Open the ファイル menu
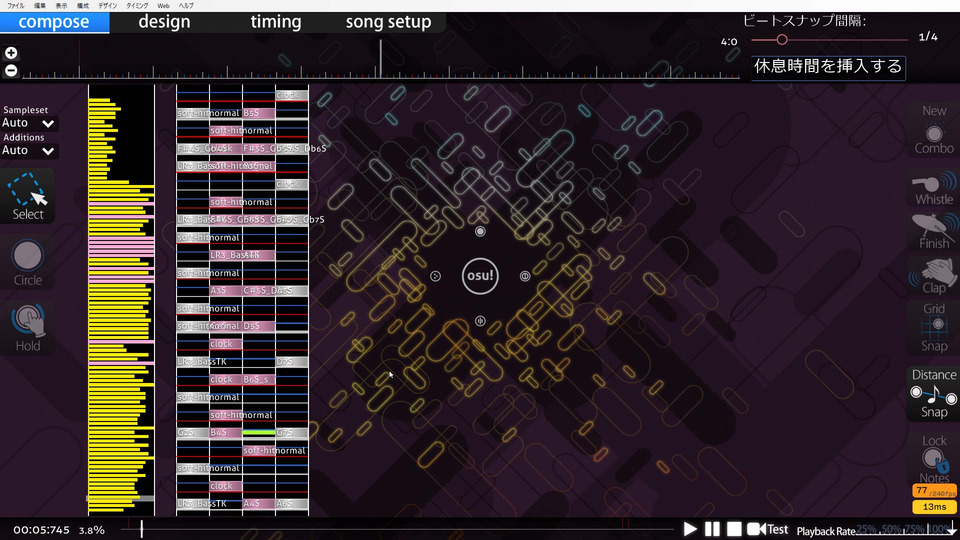The image size is (960, 540). tap(16, 6)
